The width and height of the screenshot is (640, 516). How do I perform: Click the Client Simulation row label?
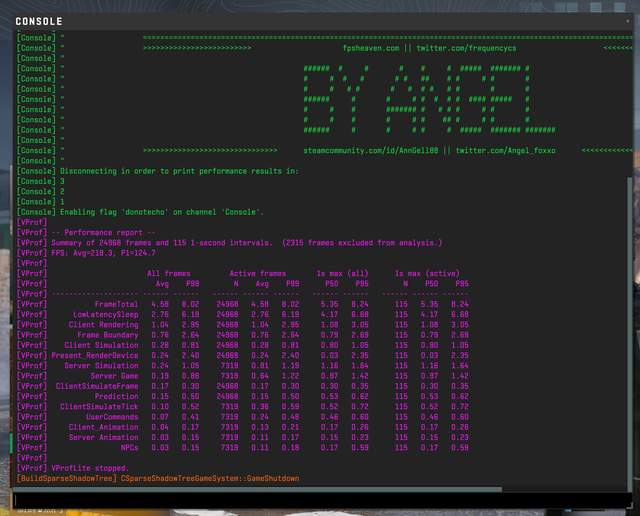pyautogui.click(x=101, y=345)
